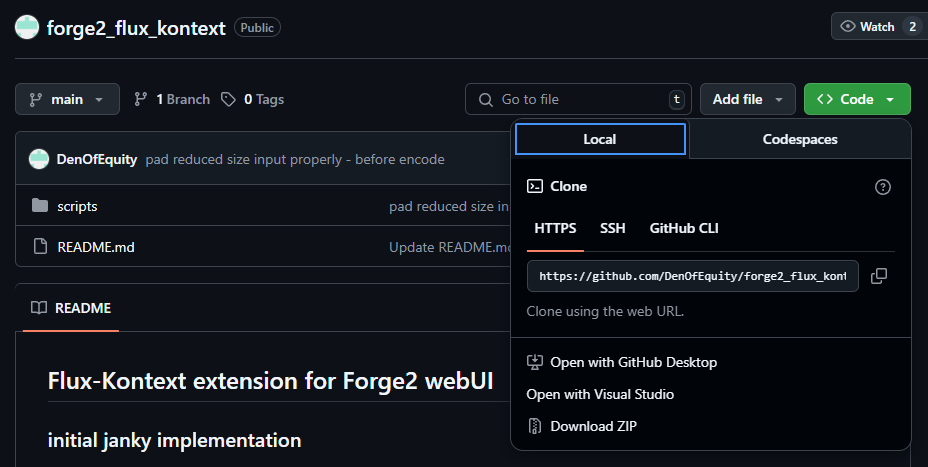Choose Open with GitHub Desktop
Viewport: 928px width, 467px height.
tap(633, 362)
